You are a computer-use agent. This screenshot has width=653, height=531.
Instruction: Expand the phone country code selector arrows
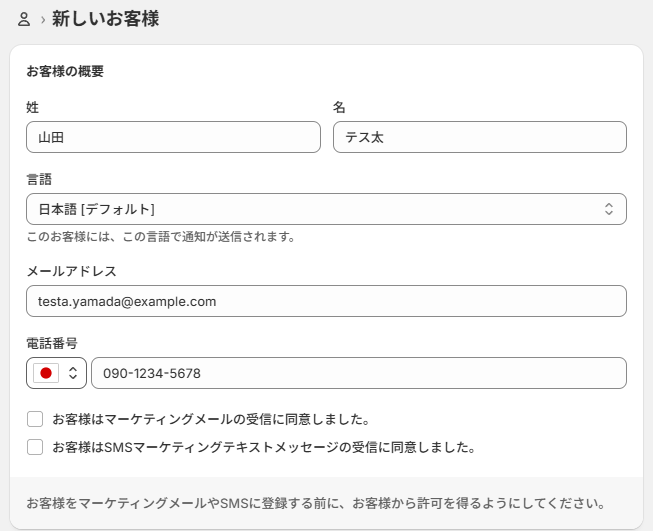(x=72, y=373)
